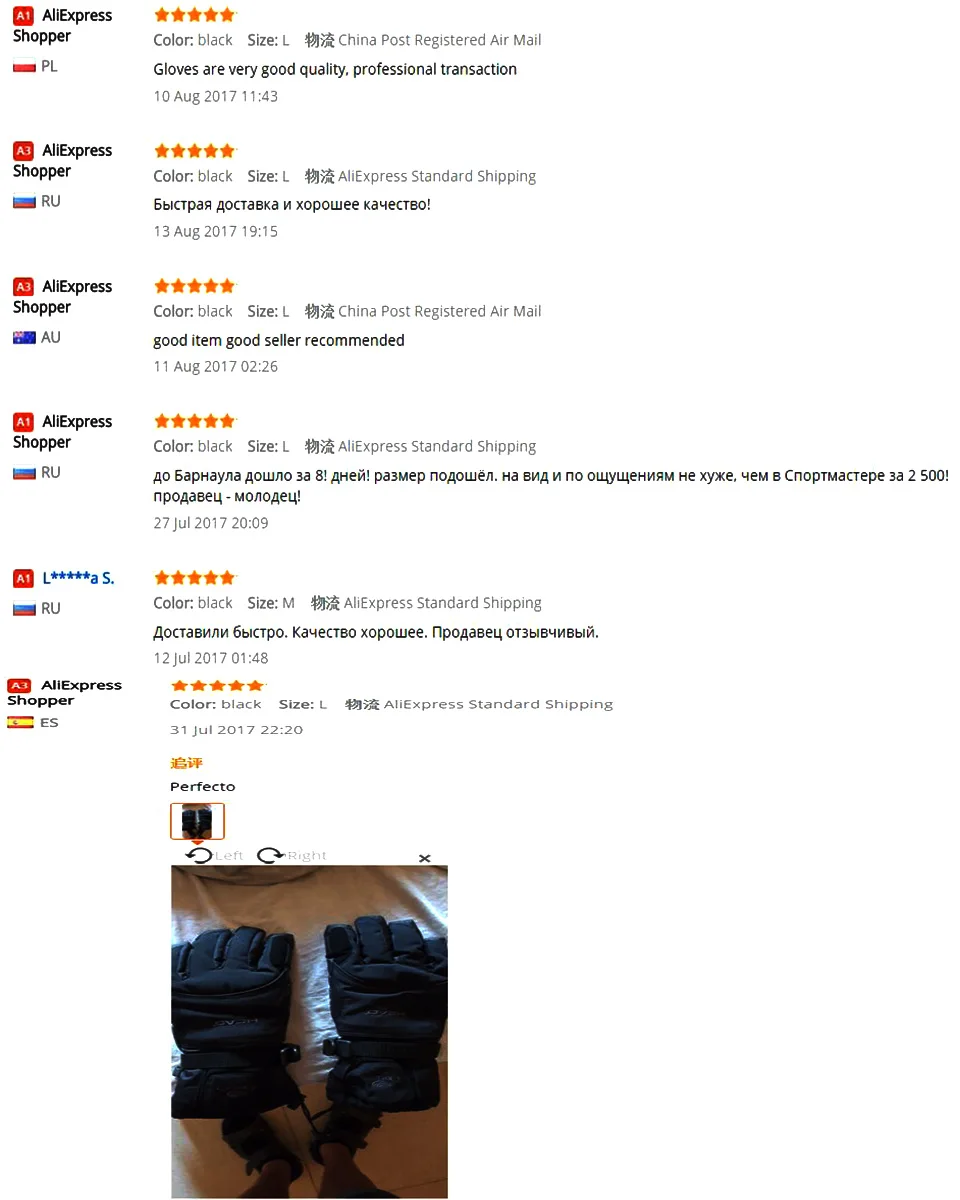Click the A1 badge of PL shopper

(x=23, y=16)
